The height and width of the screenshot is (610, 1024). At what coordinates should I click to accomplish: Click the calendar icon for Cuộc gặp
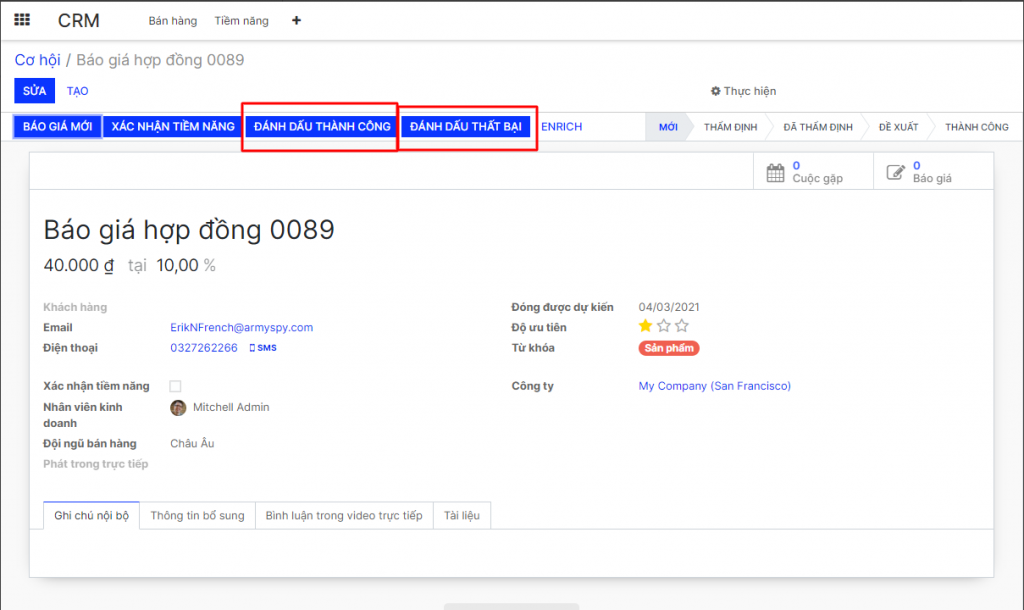click(775, 172)
